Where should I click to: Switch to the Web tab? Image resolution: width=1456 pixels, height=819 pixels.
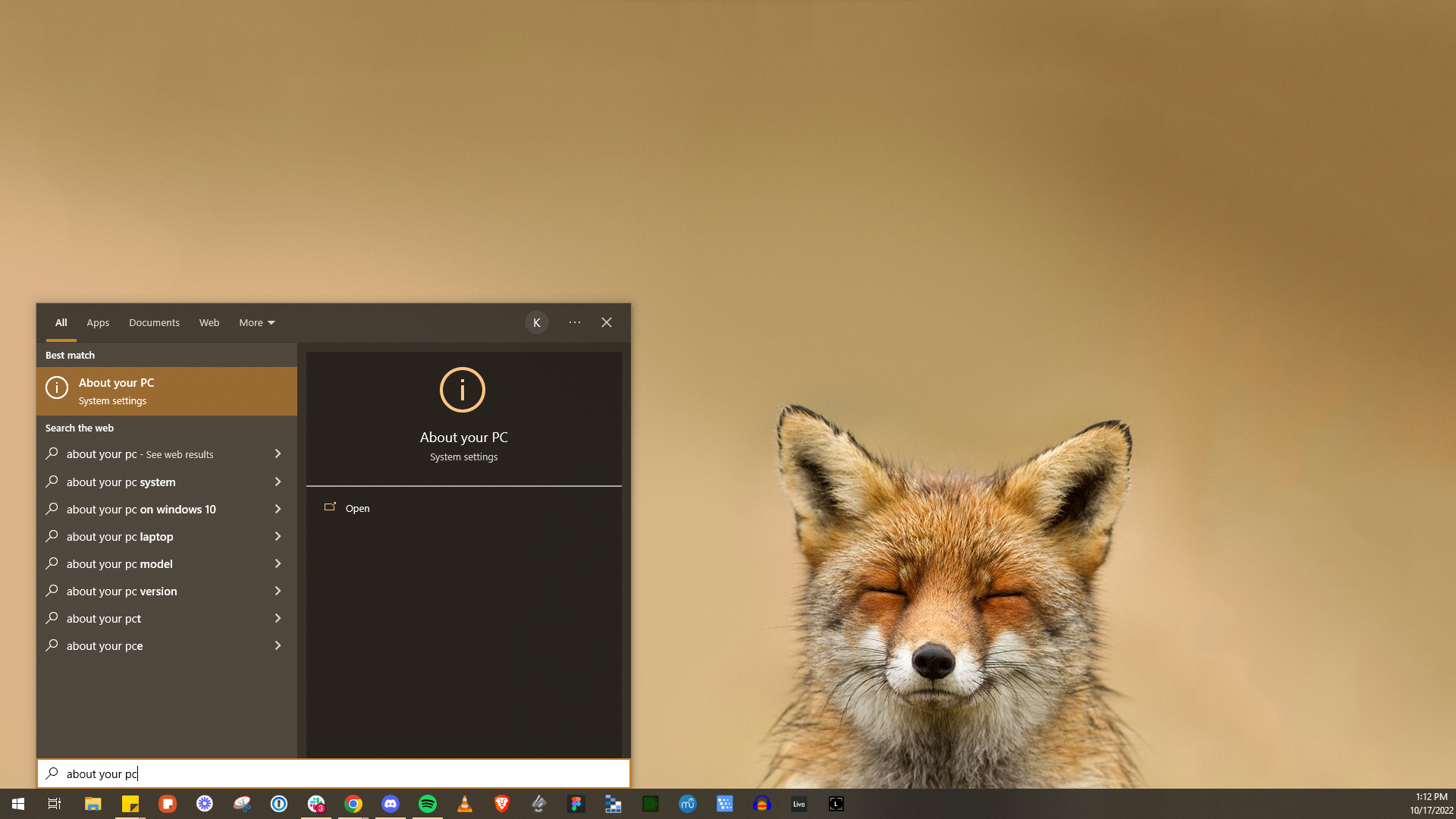click(x=209, y=323)
